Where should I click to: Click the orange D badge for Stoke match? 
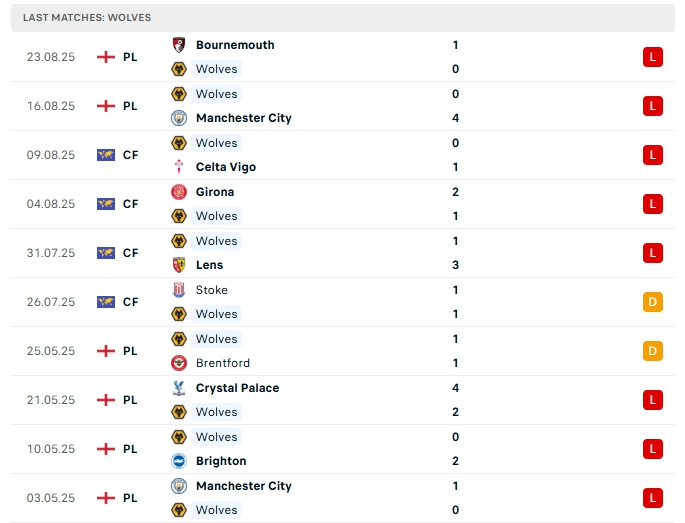(653, 302)
